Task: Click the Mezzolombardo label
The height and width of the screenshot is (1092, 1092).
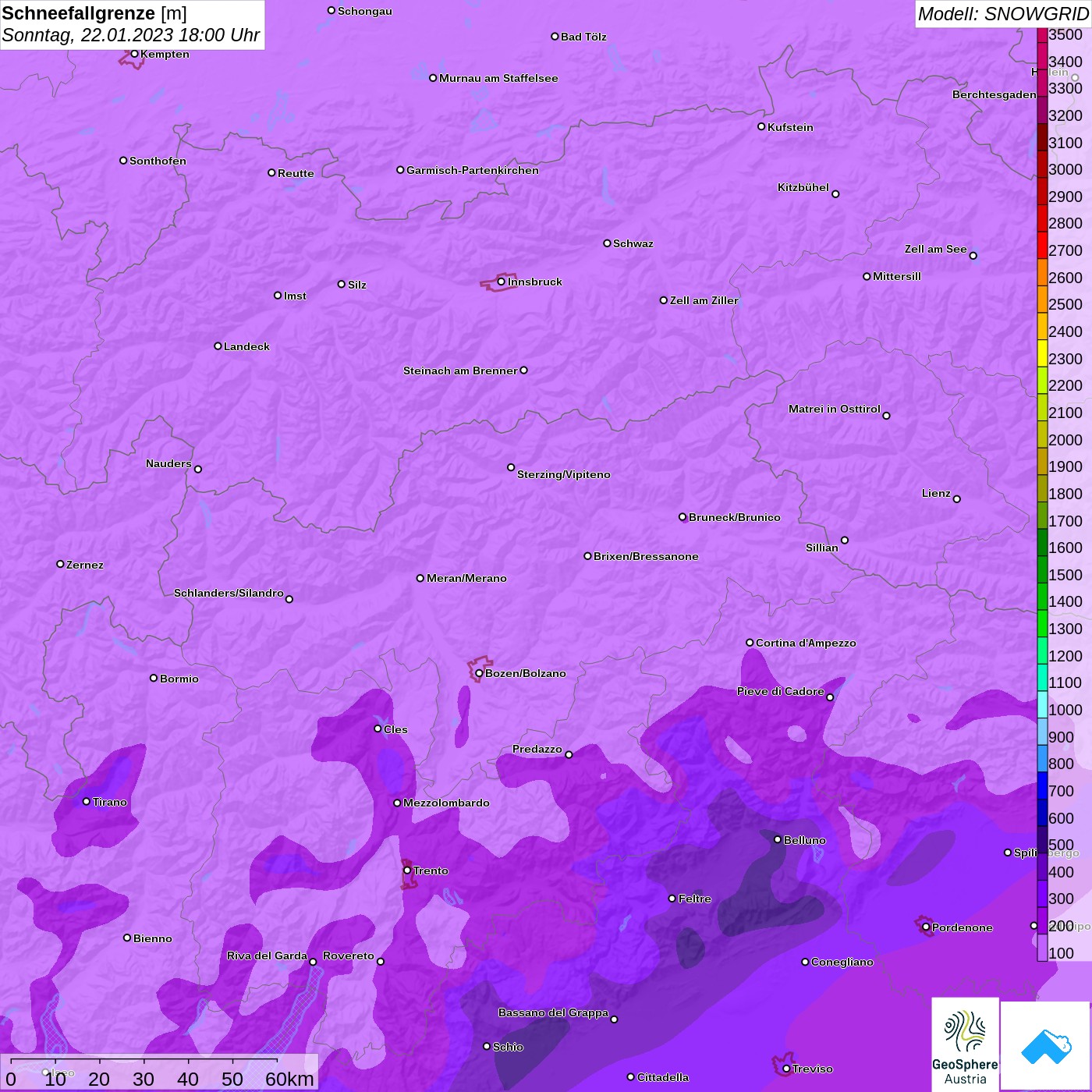Action: coord(446,803)
